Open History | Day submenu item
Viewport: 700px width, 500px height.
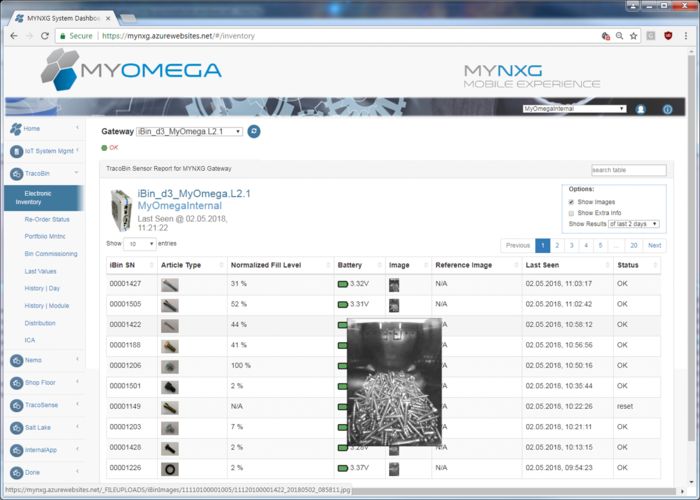(x=42, y=288)
